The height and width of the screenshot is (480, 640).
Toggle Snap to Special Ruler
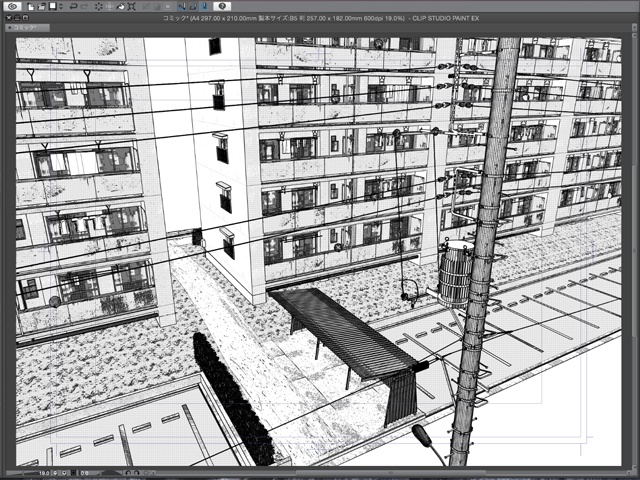tap(193, 7)
